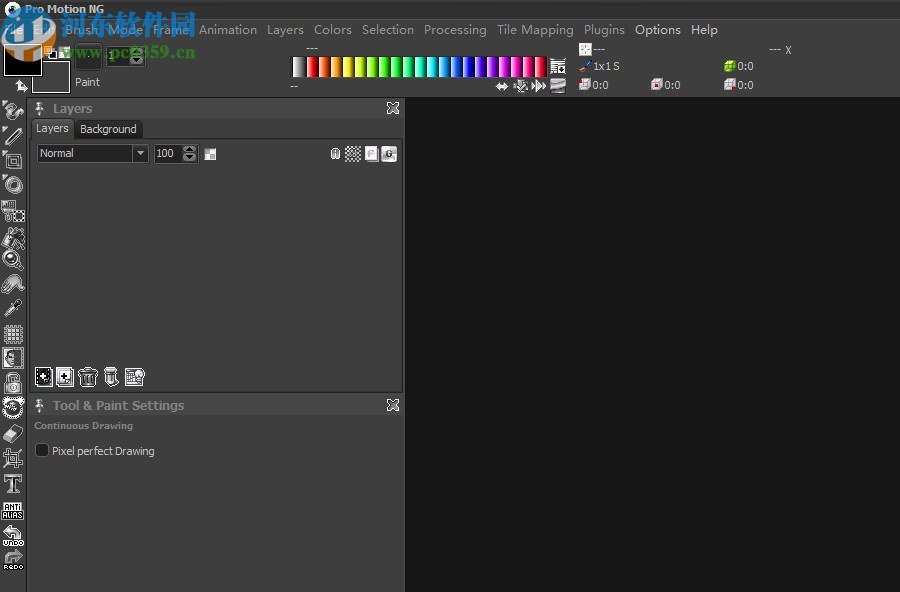Click the face mask tool icon
Image resolution: width=900 pixels, height=592 pixels.
pos(13,358)
